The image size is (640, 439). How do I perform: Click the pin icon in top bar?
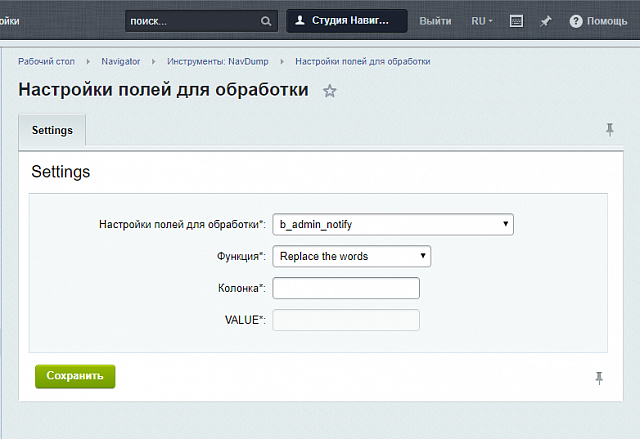546,21
